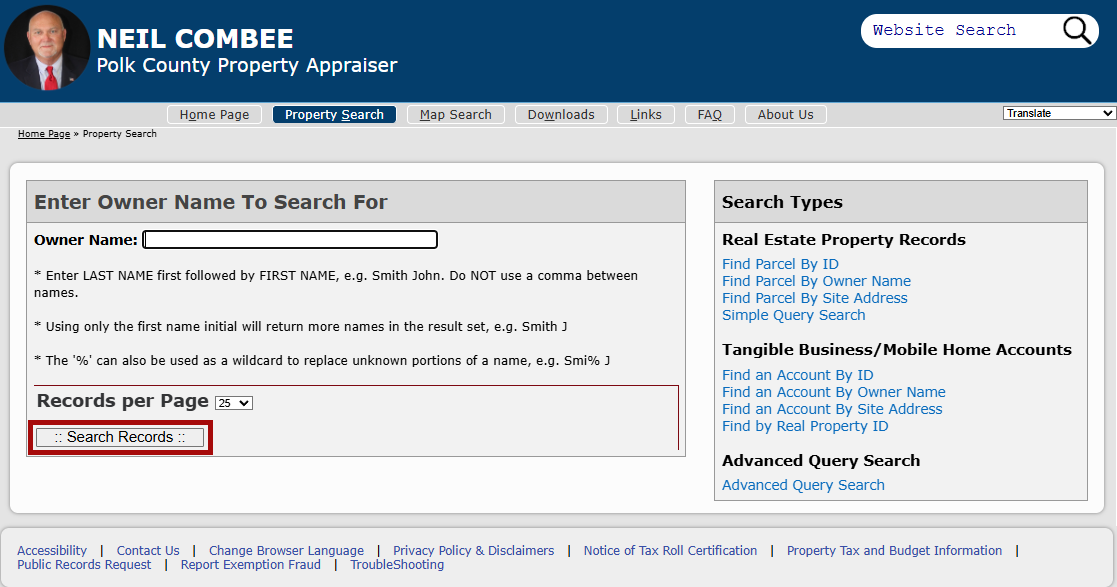Viewport: 1117px width, 587px height.
Task: Switch to the Map Search tab
Action: 455,114
